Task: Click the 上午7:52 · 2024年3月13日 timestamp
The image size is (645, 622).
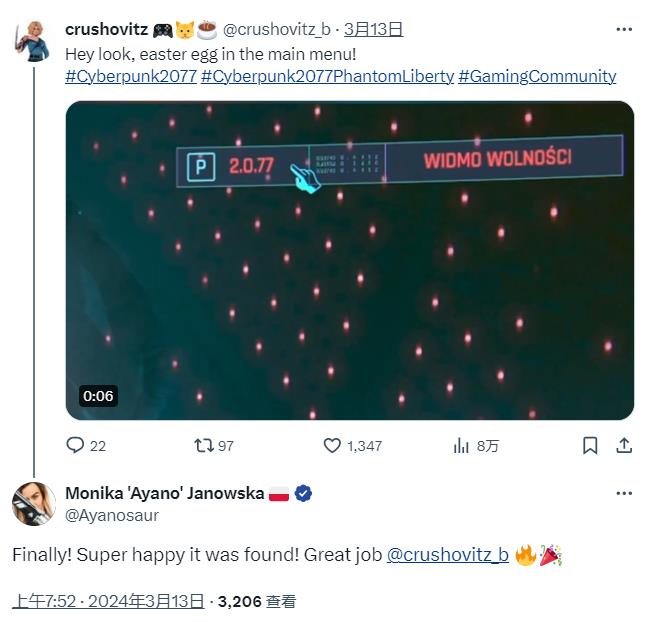Action: [x=108, y=601]
